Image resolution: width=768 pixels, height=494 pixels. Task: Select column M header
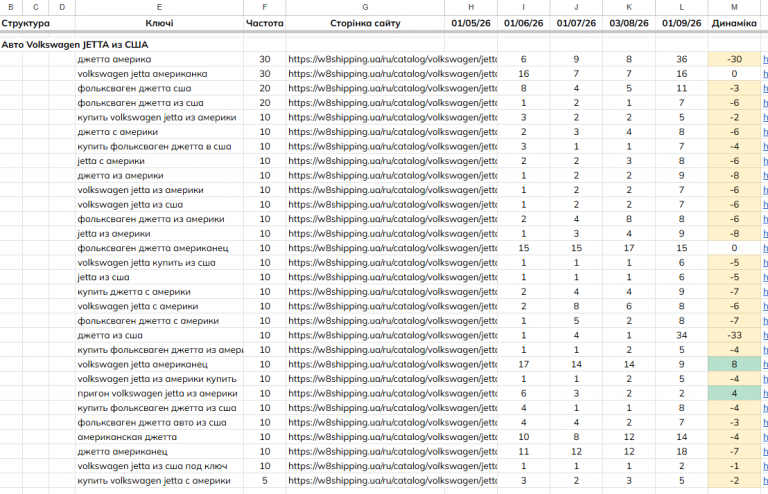coord(734,7)
